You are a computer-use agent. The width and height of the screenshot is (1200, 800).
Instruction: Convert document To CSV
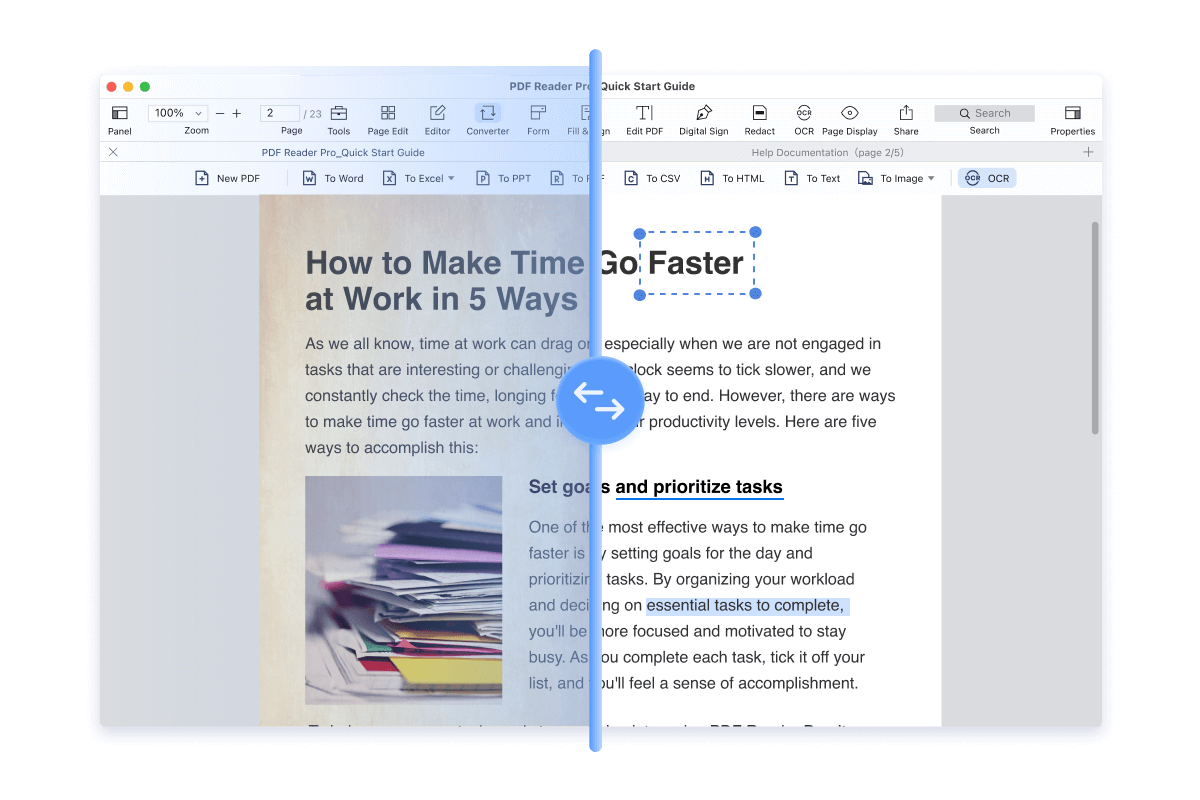point(652,178)
